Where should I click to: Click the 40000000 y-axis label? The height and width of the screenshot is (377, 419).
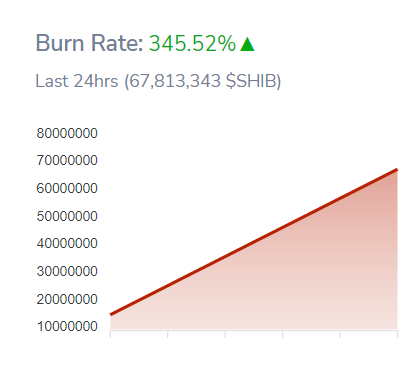(67, 243)
